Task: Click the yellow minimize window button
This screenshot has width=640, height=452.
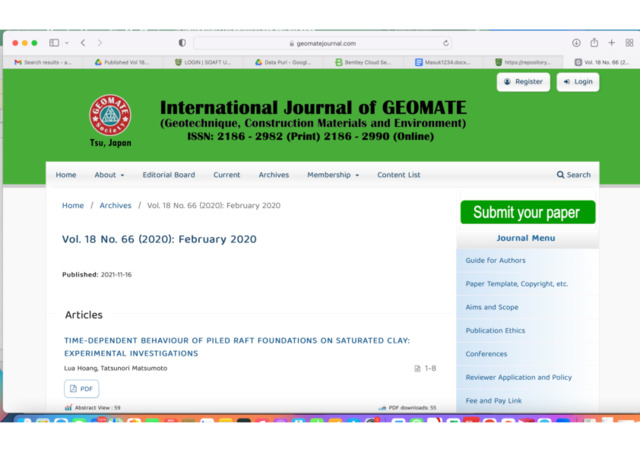Action: 25,43
